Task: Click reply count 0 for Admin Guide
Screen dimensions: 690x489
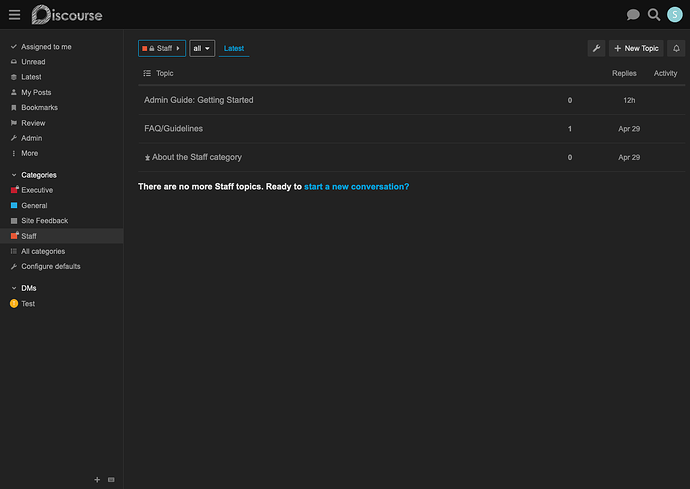Action: pyautogui.click(x=569, y=100)
